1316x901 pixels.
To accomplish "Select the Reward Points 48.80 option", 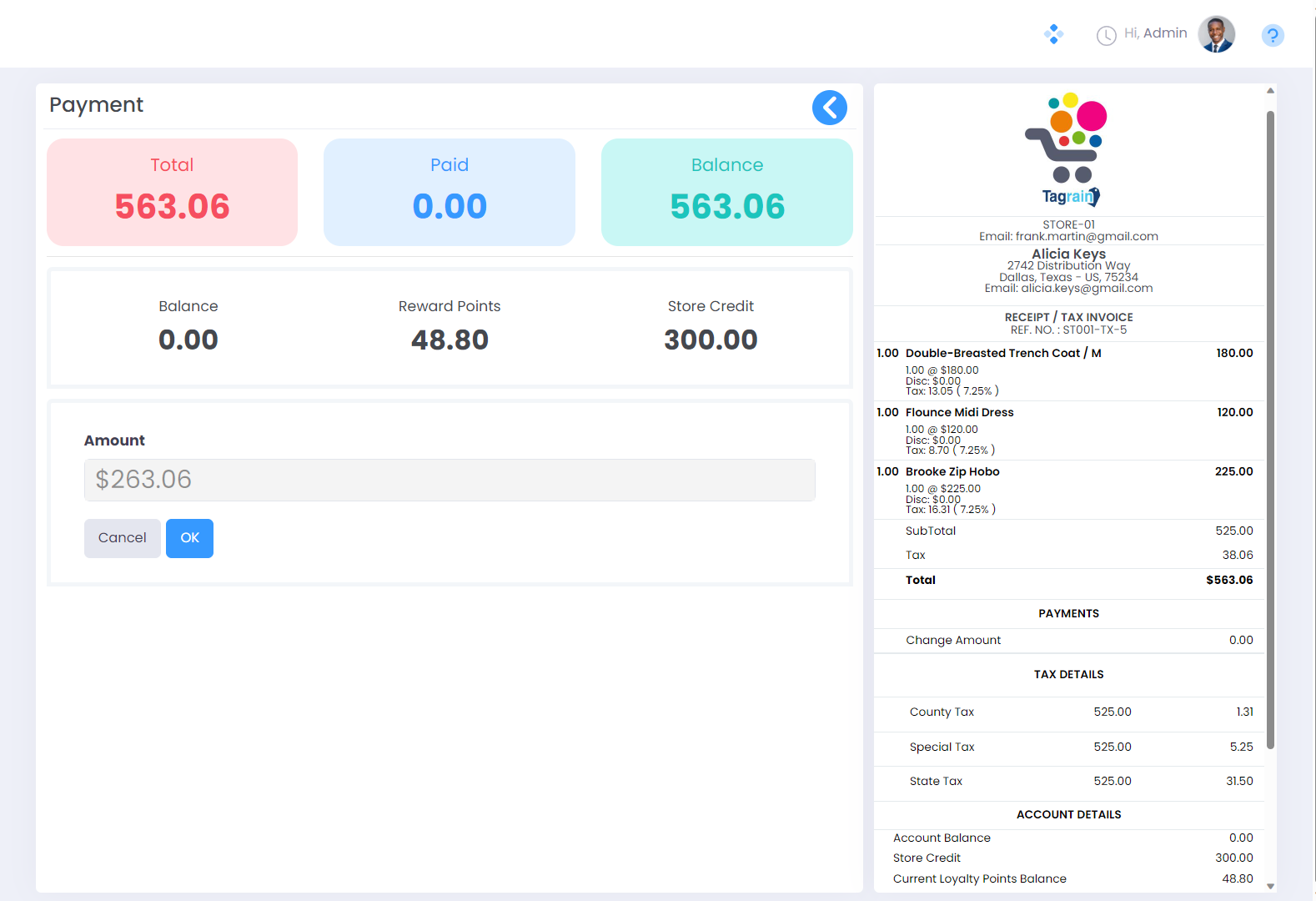I will [449, 326].
